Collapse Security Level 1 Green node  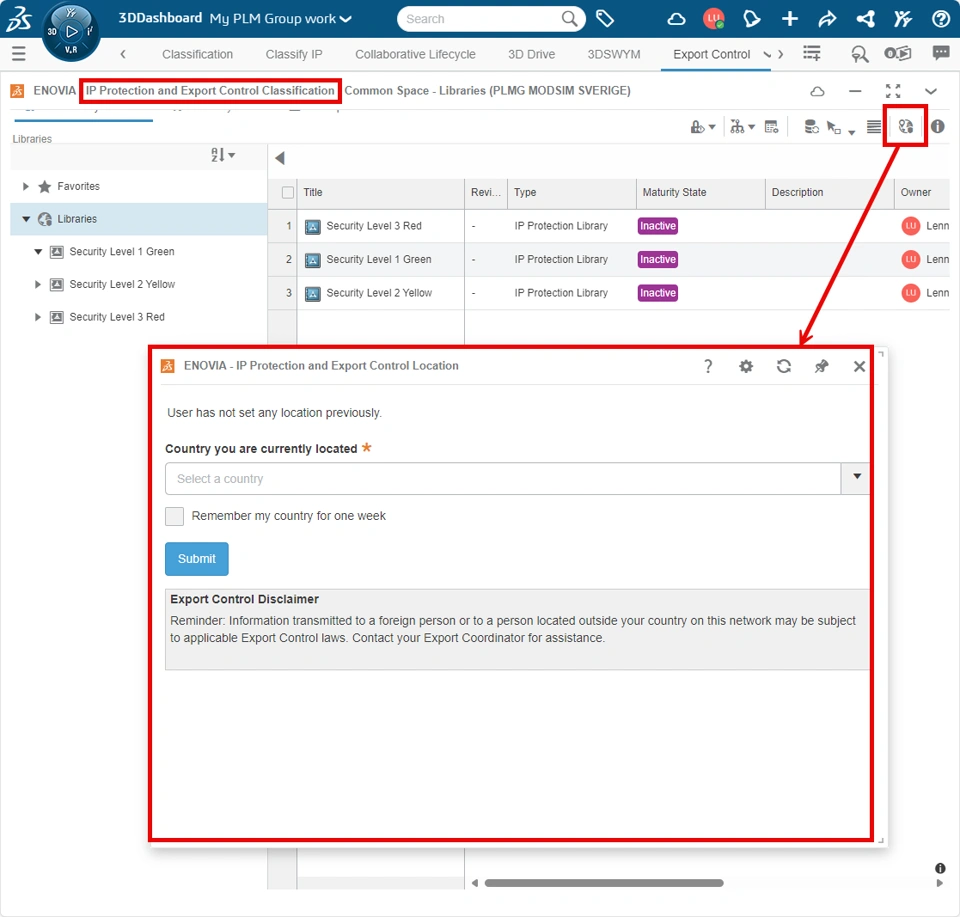(38, 252)
